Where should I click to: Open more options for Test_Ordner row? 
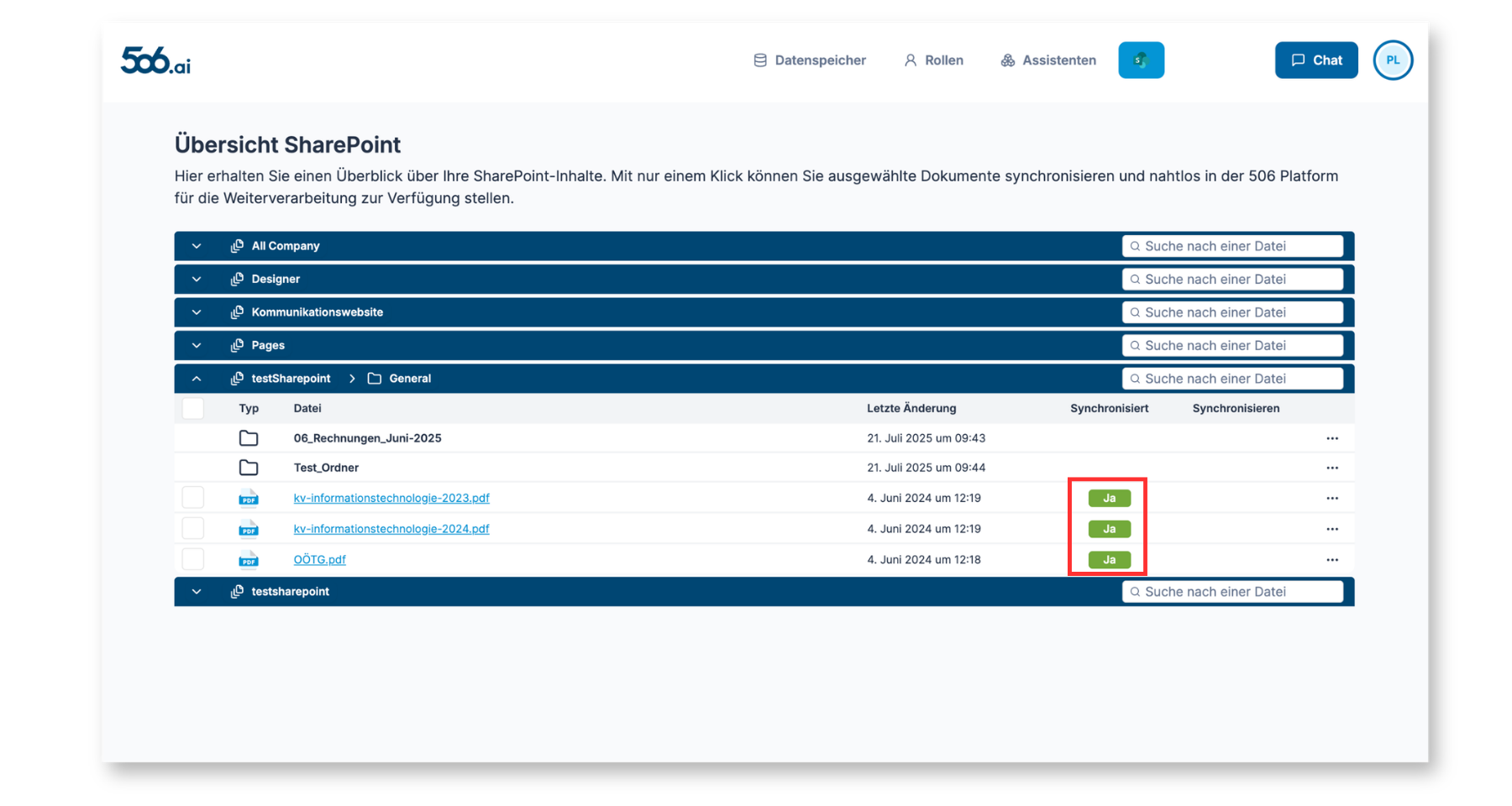pos(1332,468)
